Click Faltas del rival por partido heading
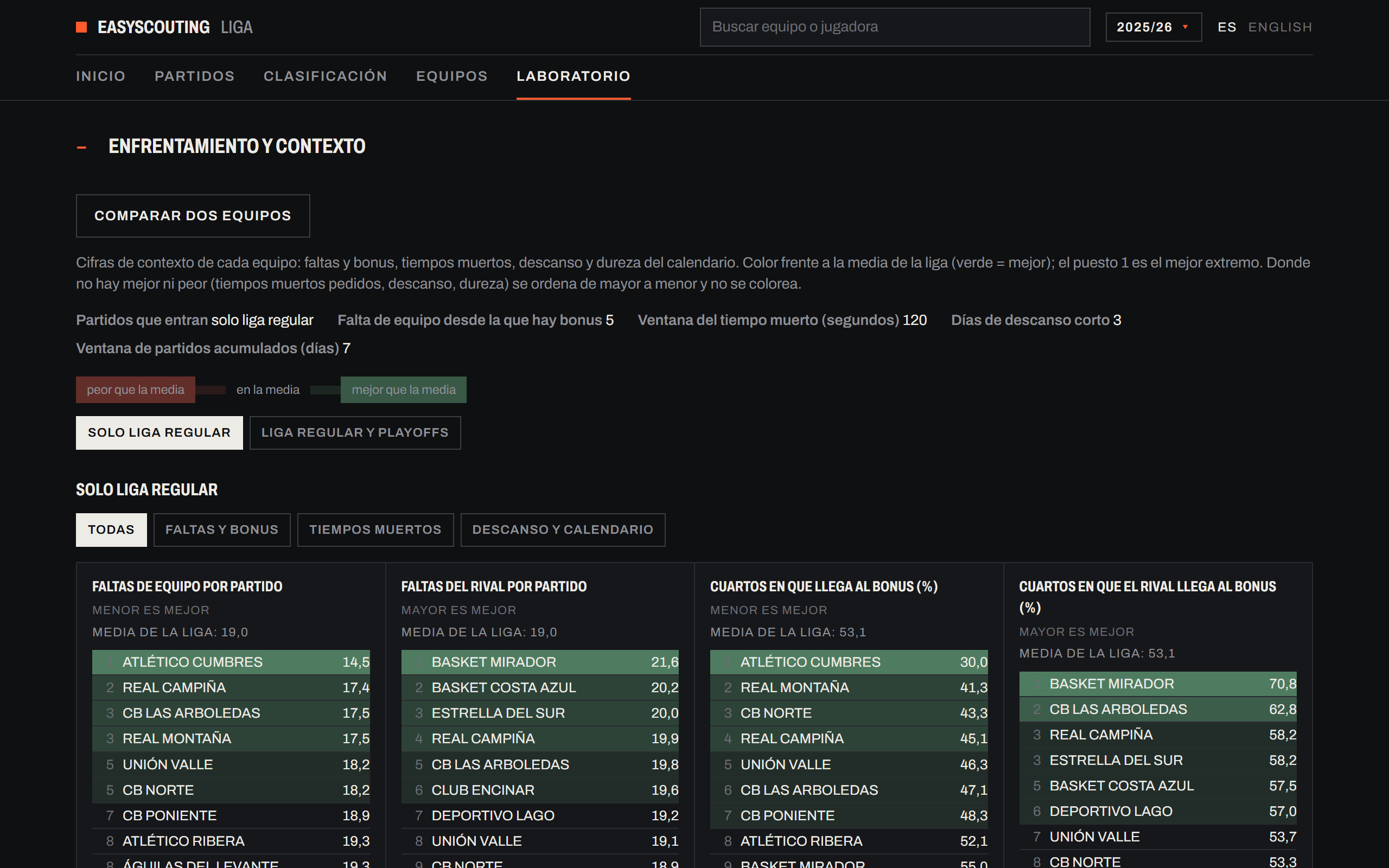This screenshot has height=868, width=1389. click(x=494, y=586)
